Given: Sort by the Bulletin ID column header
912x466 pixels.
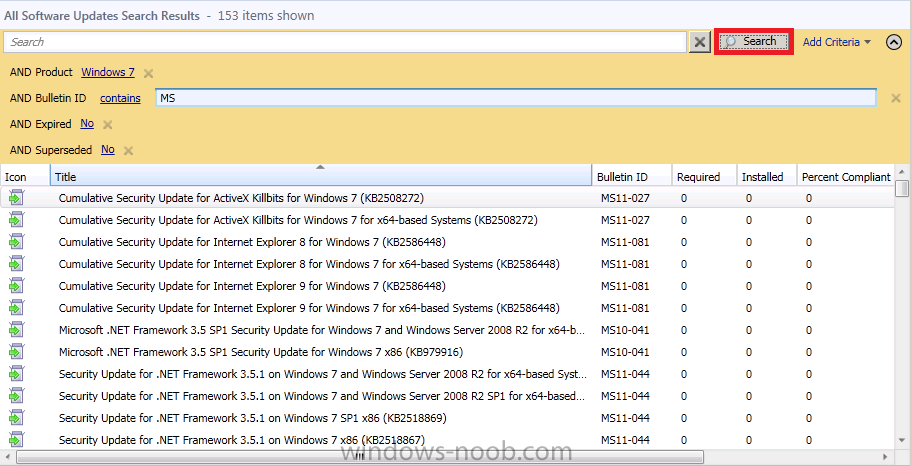Looking at the screenshot, I should point(632,177).
